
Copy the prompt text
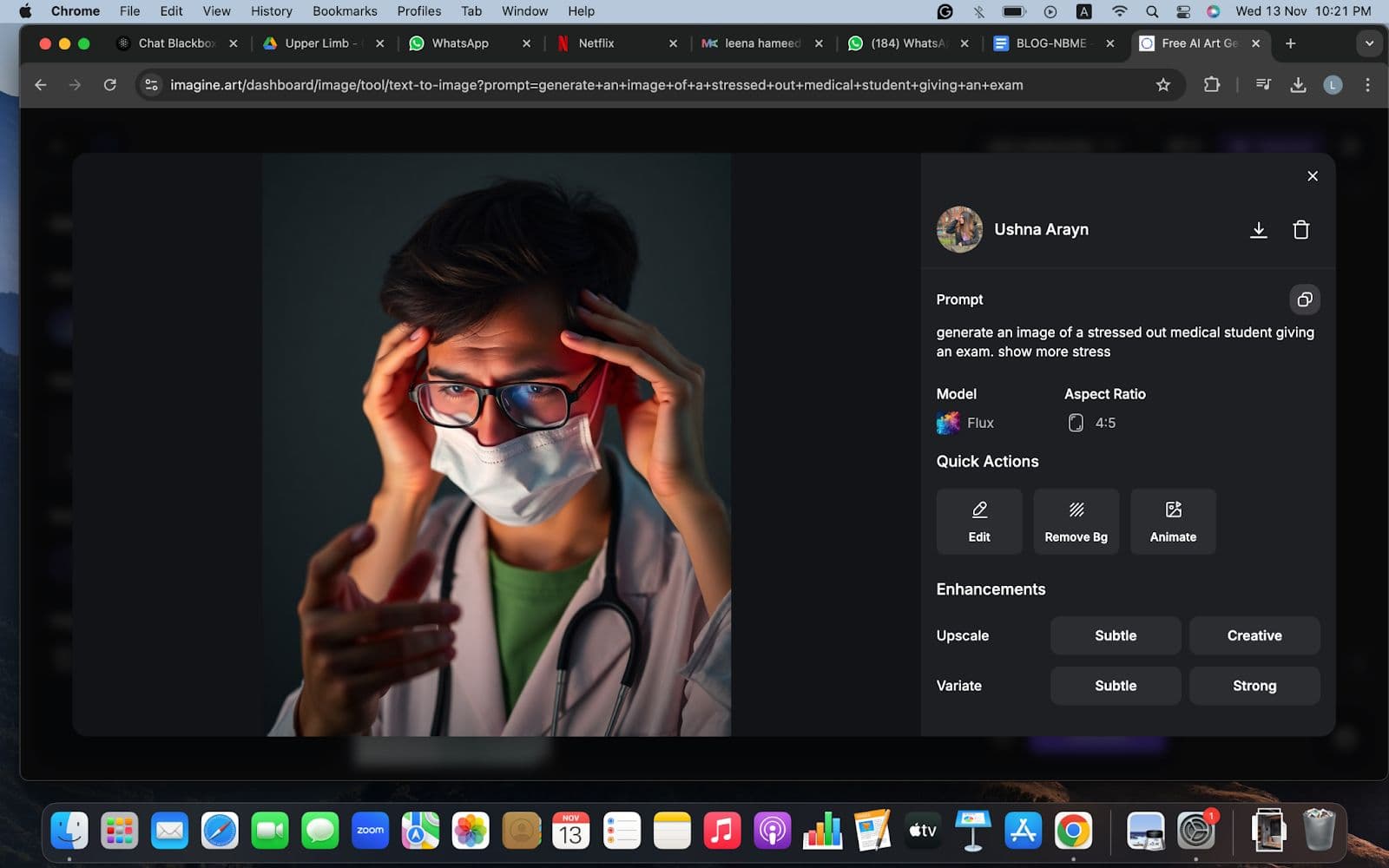[1304, 299]
